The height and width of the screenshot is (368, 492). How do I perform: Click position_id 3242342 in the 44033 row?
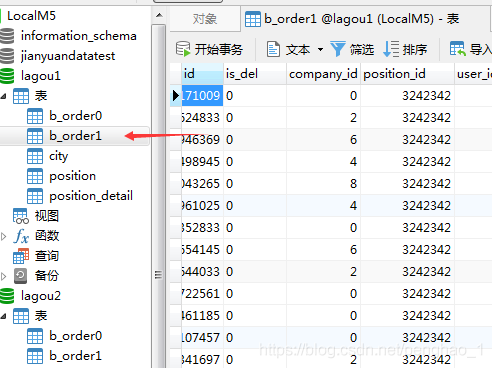click(x=407, y=272)
